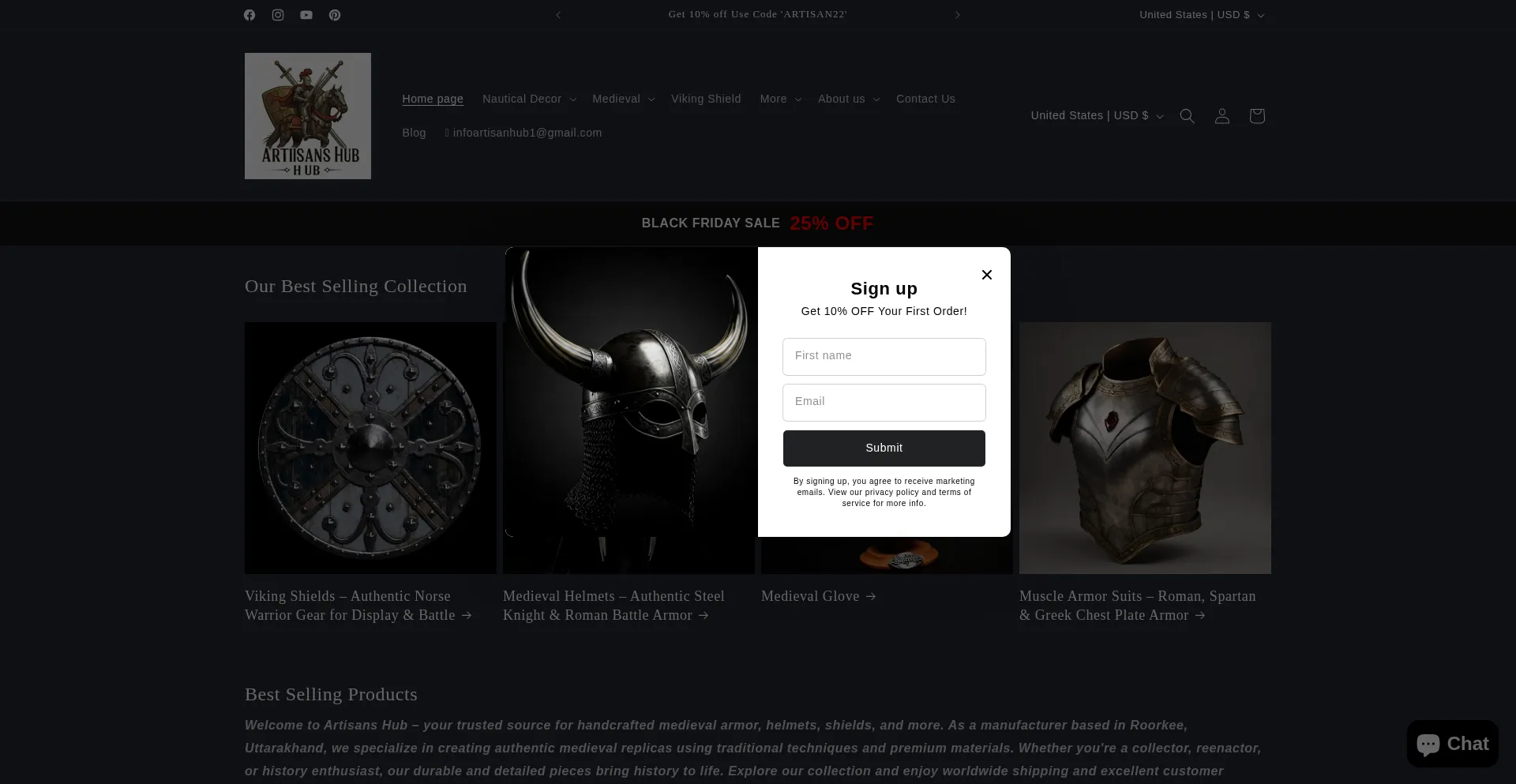
Task: Click 'Best Selling Products' heading
Action: coord(331,695)
